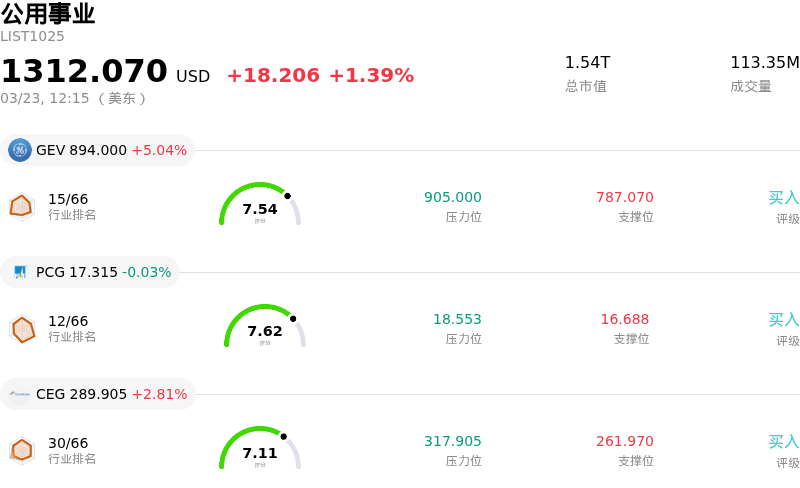The image size is (800, 488).
Task: Click the PCG support level 16.688
Action: coord(624,320)
